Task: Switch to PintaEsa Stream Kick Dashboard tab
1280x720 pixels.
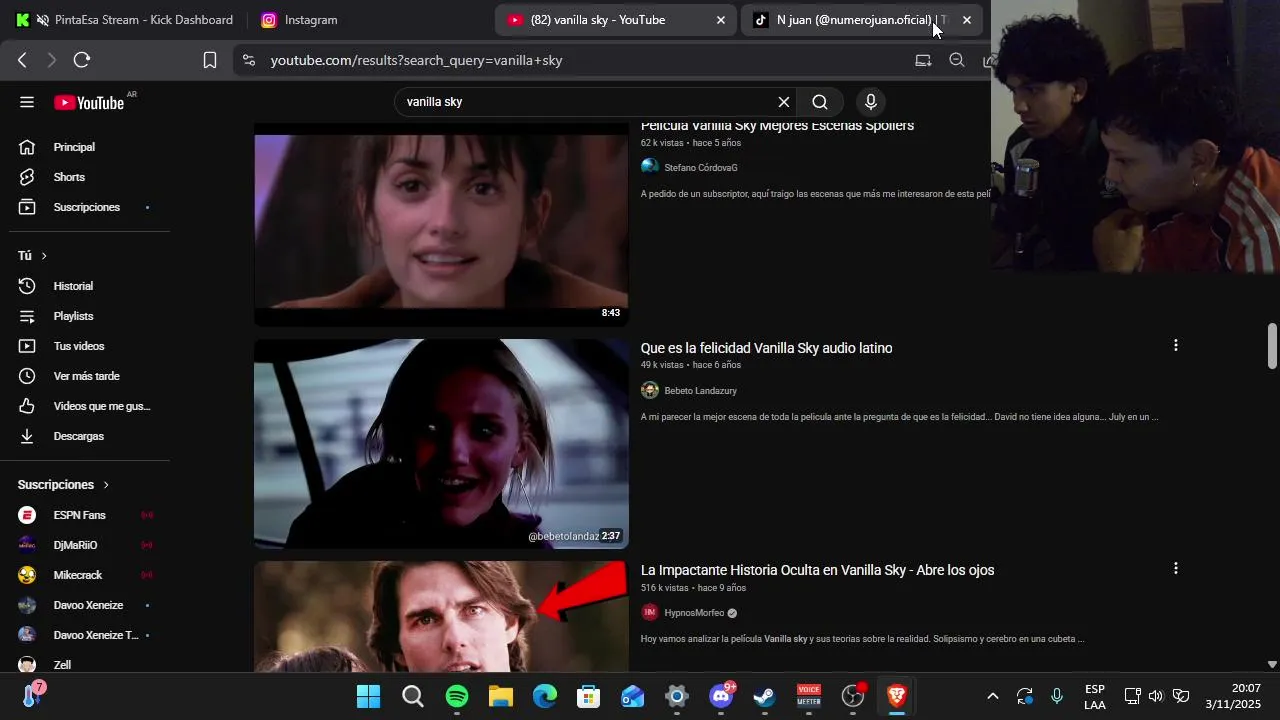Action: click(124, 20)
